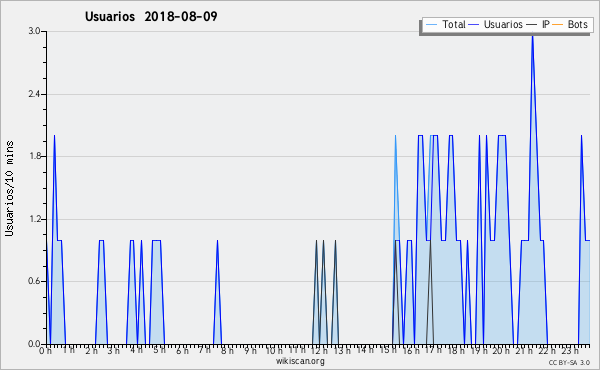Click the wikiscan.org label below the chart
The height and width of the screenshot is (370, 600).
click(x=300, y=361)
